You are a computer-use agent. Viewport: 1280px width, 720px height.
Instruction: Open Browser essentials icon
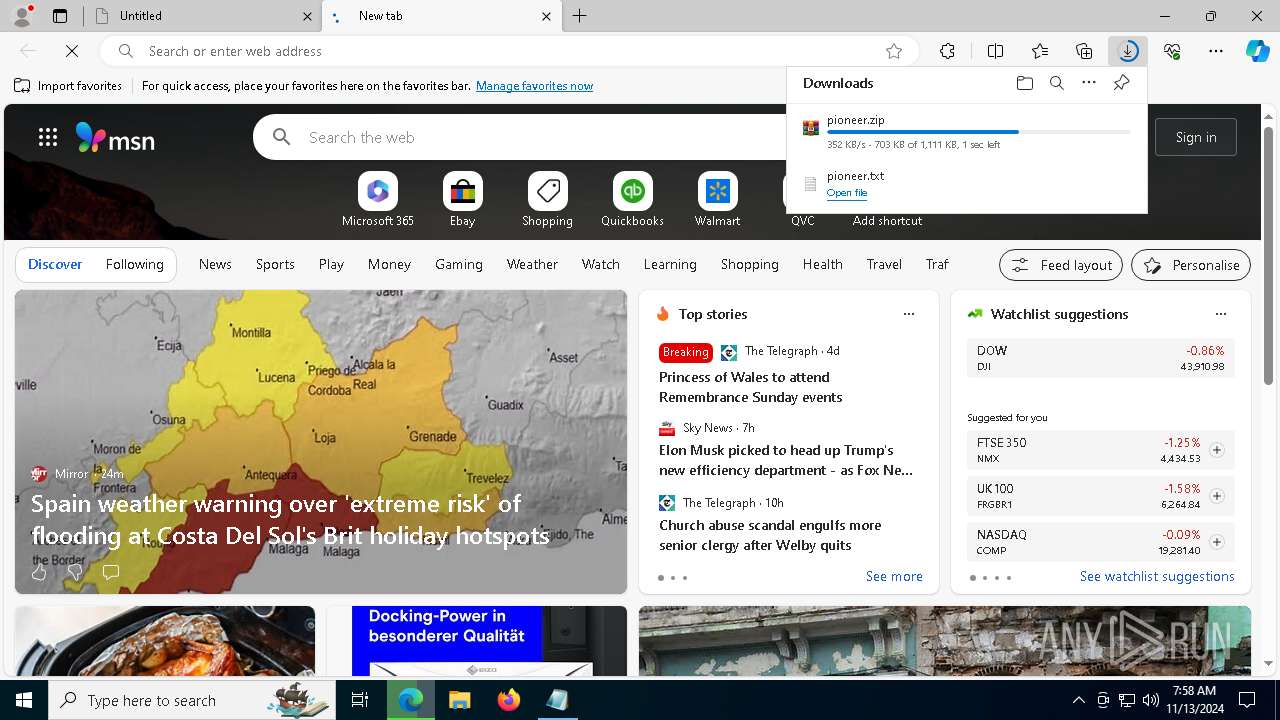coord(1172,51)
